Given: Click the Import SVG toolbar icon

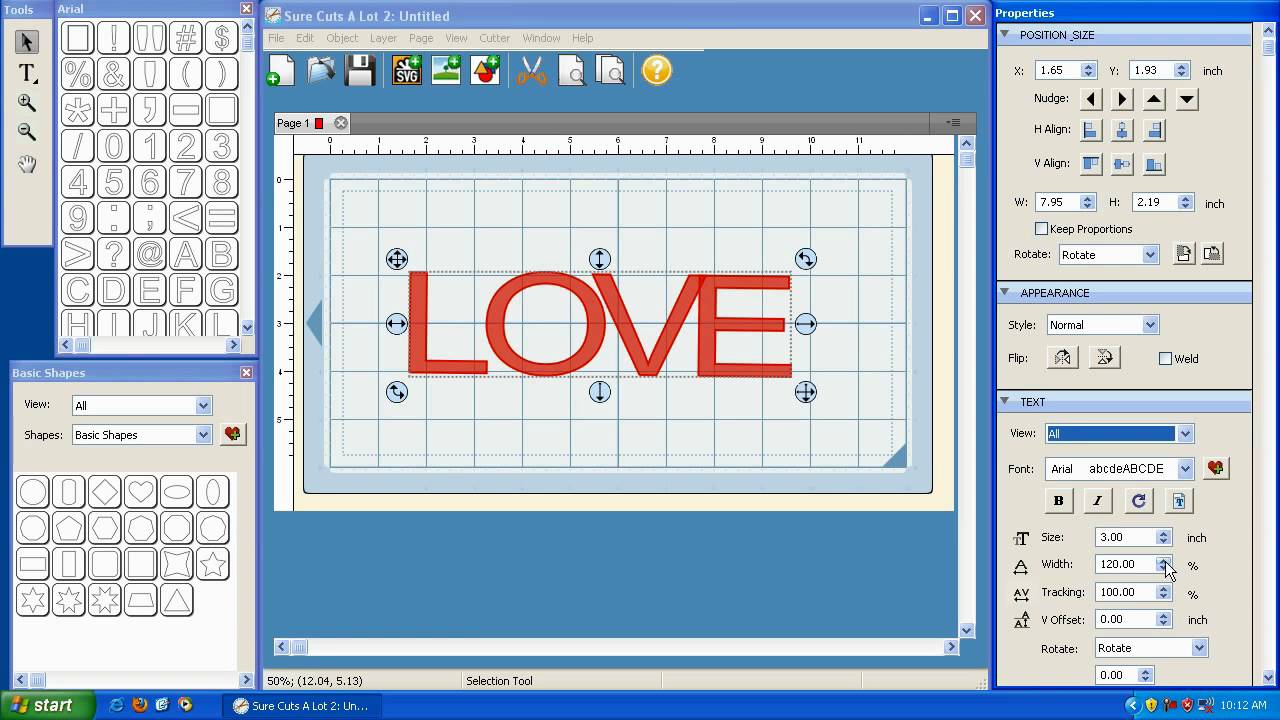Looking at the screenshot, I should point(406,70).
